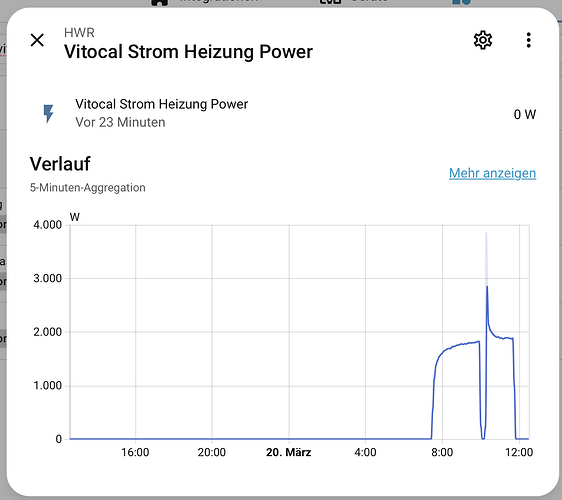562x500 pixels.
Task: Click the 12:00 time axis label
Action: 519,452
